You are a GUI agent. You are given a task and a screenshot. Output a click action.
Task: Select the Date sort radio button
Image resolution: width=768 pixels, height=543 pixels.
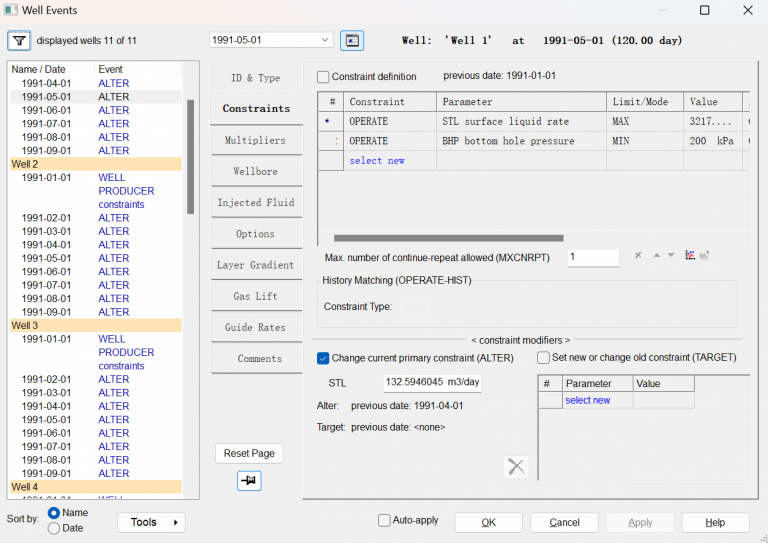pyautogui.click(x=54, y=528)
